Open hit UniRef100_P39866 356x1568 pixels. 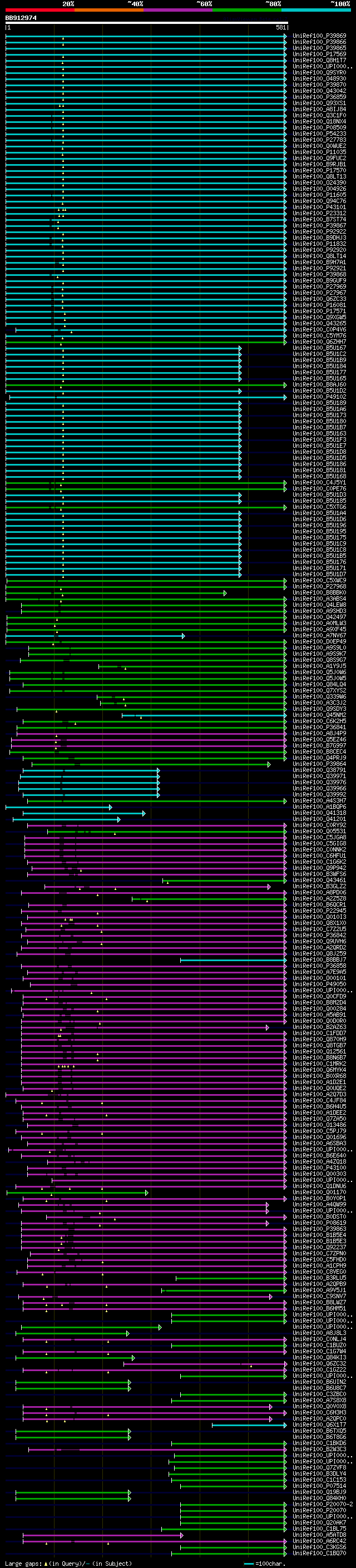(x=319, y=42)
